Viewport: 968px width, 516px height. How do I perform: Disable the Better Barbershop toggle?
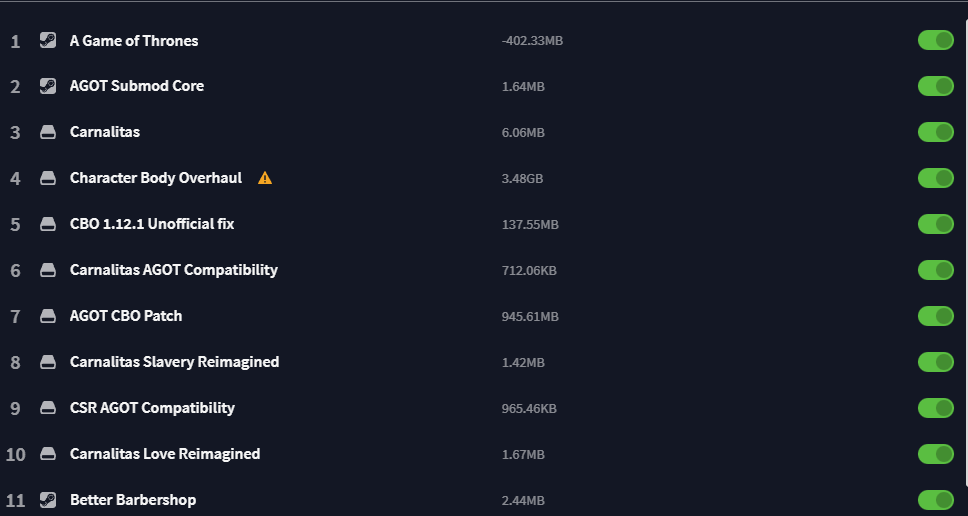pos(936,500)
